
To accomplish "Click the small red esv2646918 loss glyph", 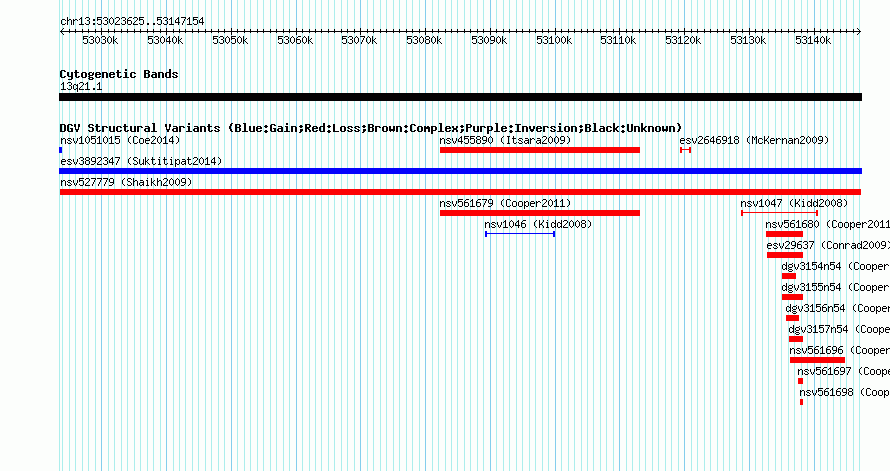I will [x=685, y=150].
